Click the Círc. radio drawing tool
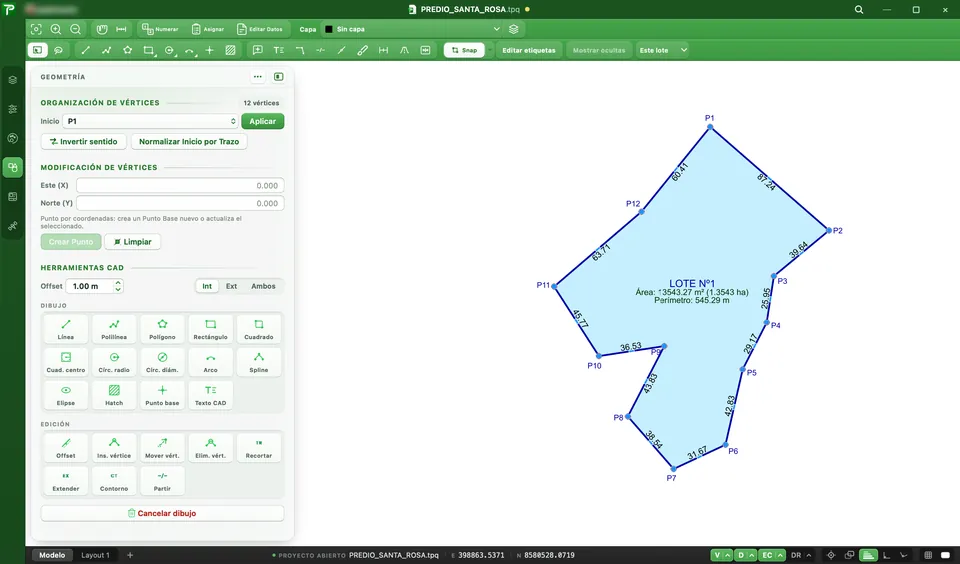 114,362
